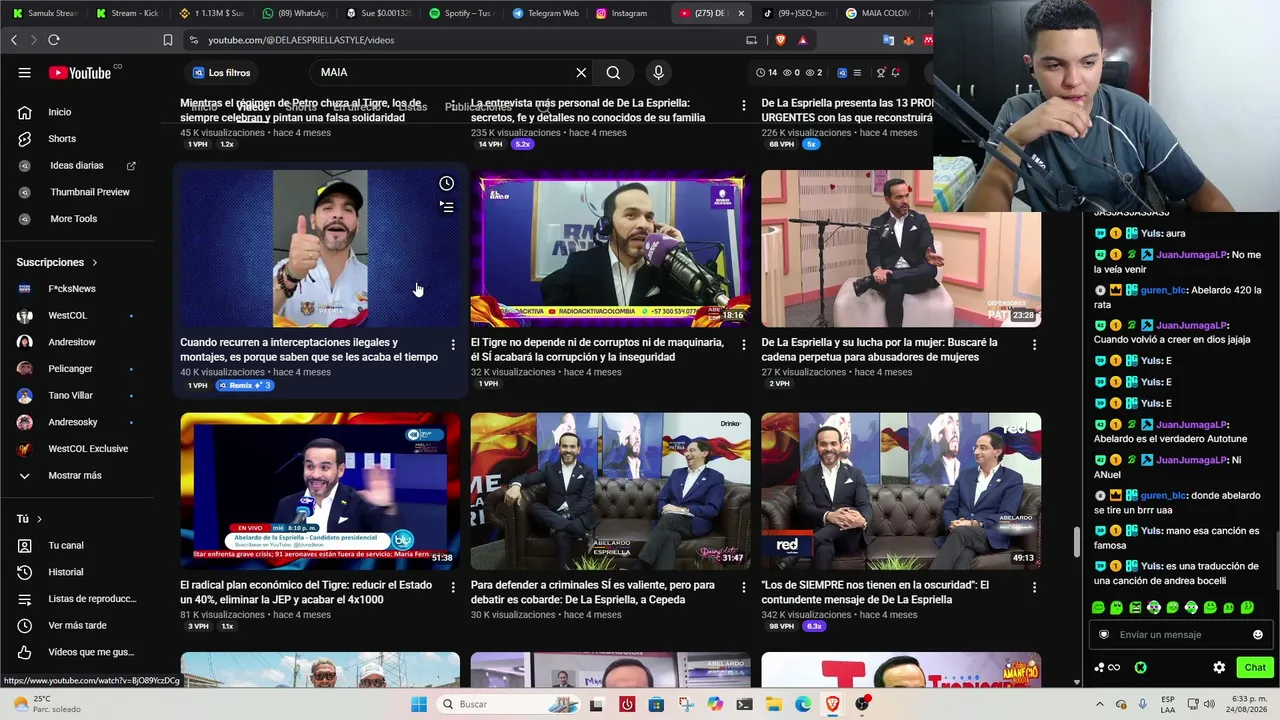Screen dimensions: 1280x720
Task: Switch to the Telegram Web tab
Action: pos(545,13)
